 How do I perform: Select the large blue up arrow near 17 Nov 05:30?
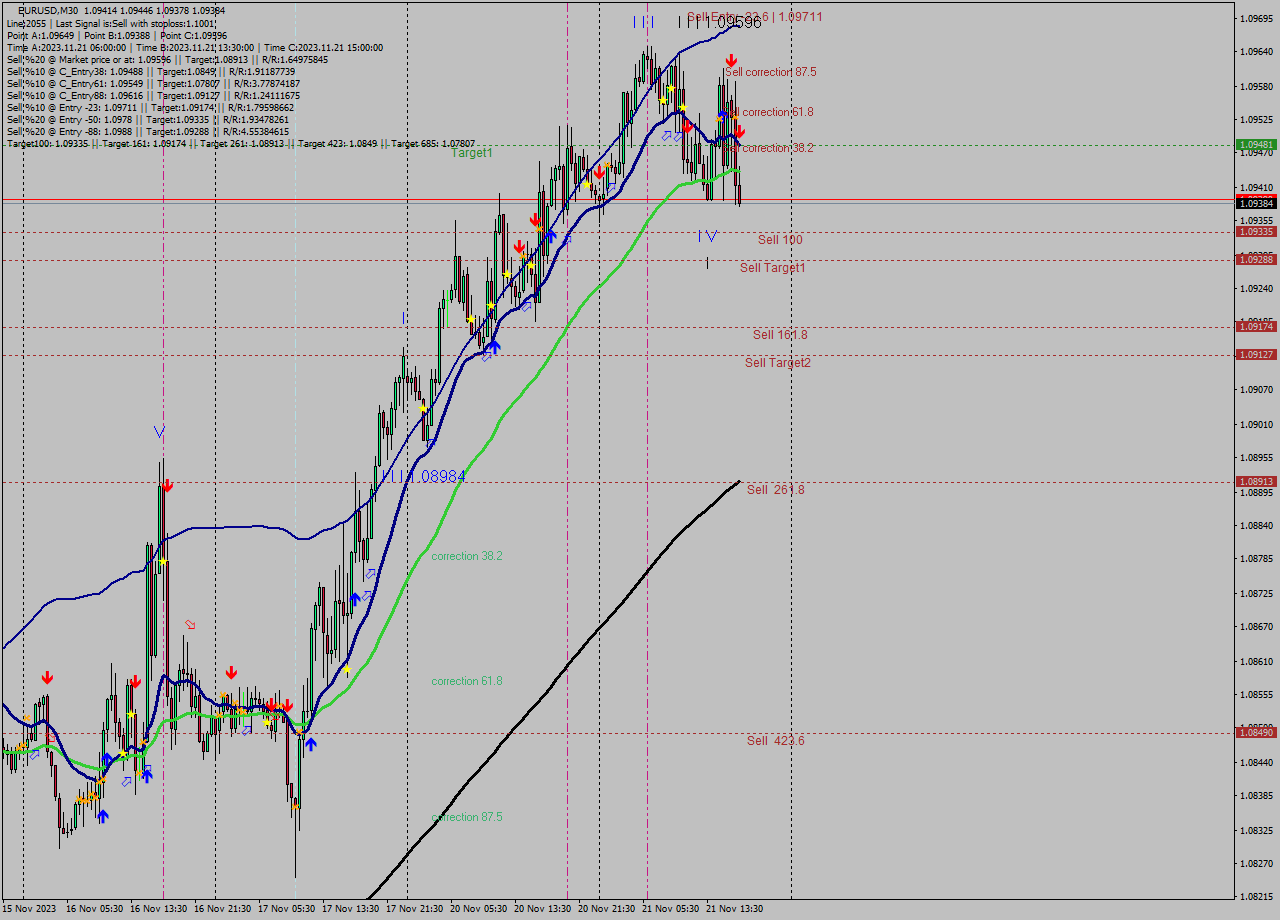point(311,743)
